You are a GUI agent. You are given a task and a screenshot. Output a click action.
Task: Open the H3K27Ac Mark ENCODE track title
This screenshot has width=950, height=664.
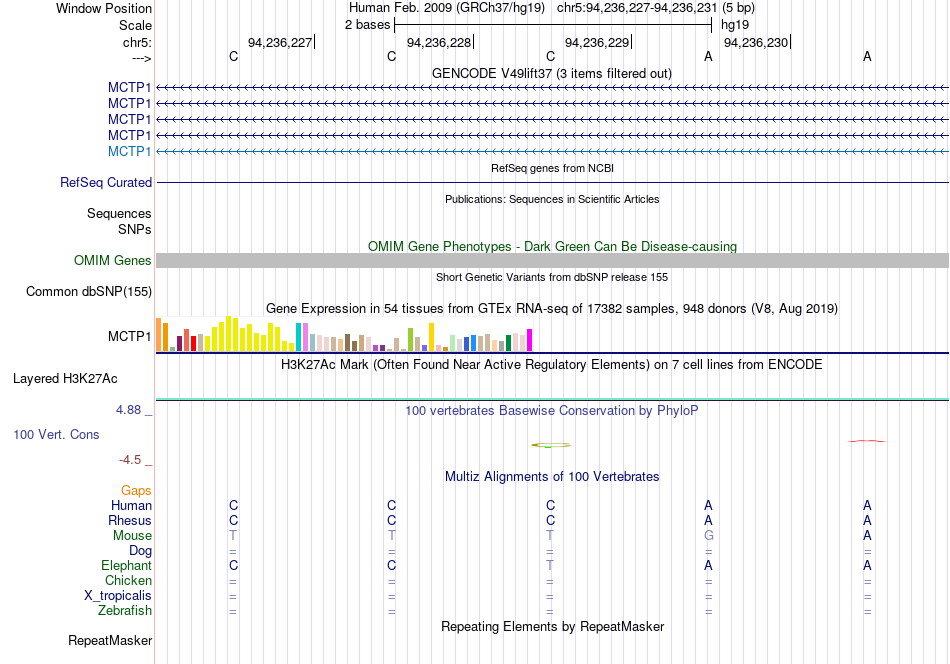tap(552, 365)
